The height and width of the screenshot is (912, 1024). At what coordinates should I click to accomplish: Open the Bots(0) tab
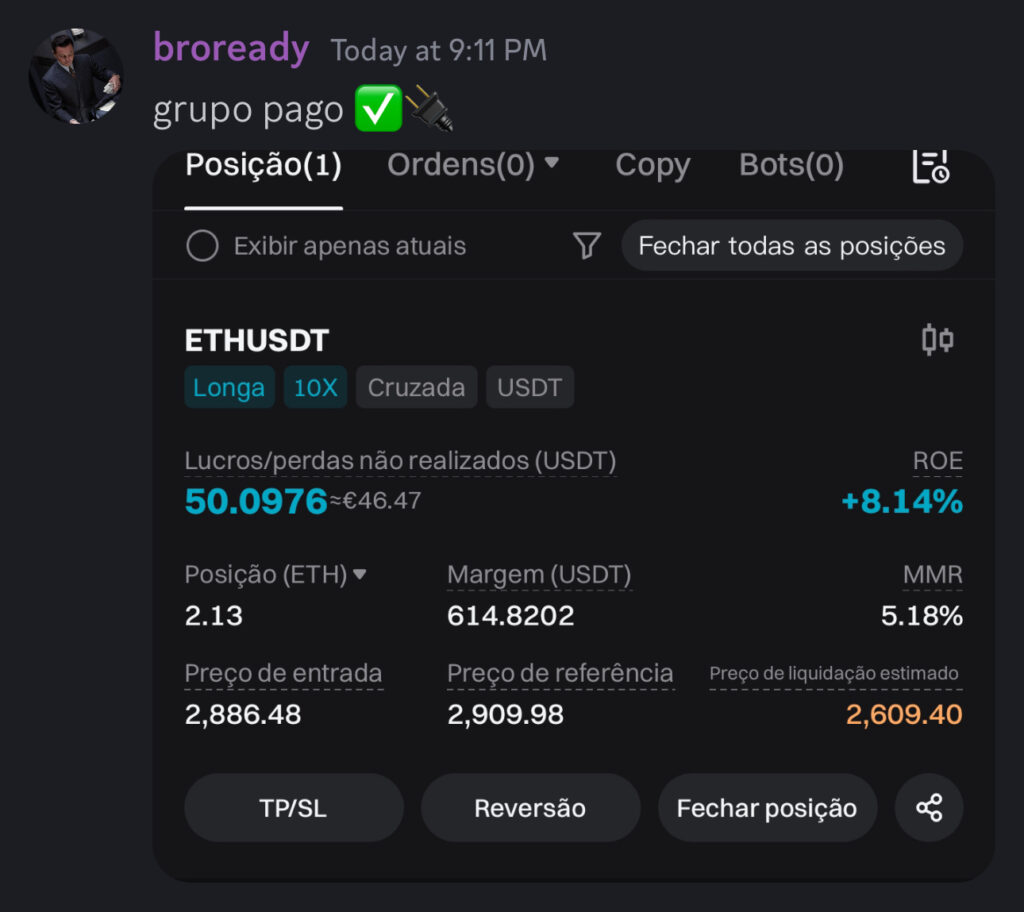point(791,165)
